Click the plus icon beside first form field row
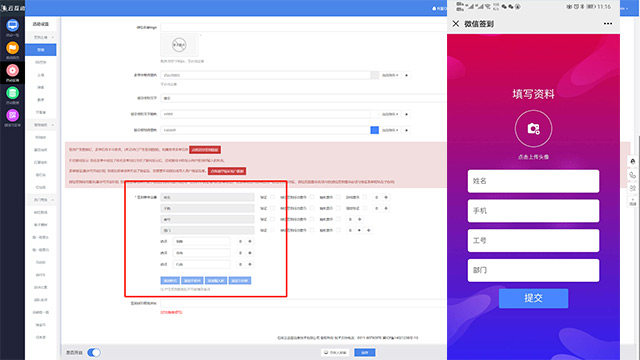This screenshot has height=360, width=640. (386, 197)
